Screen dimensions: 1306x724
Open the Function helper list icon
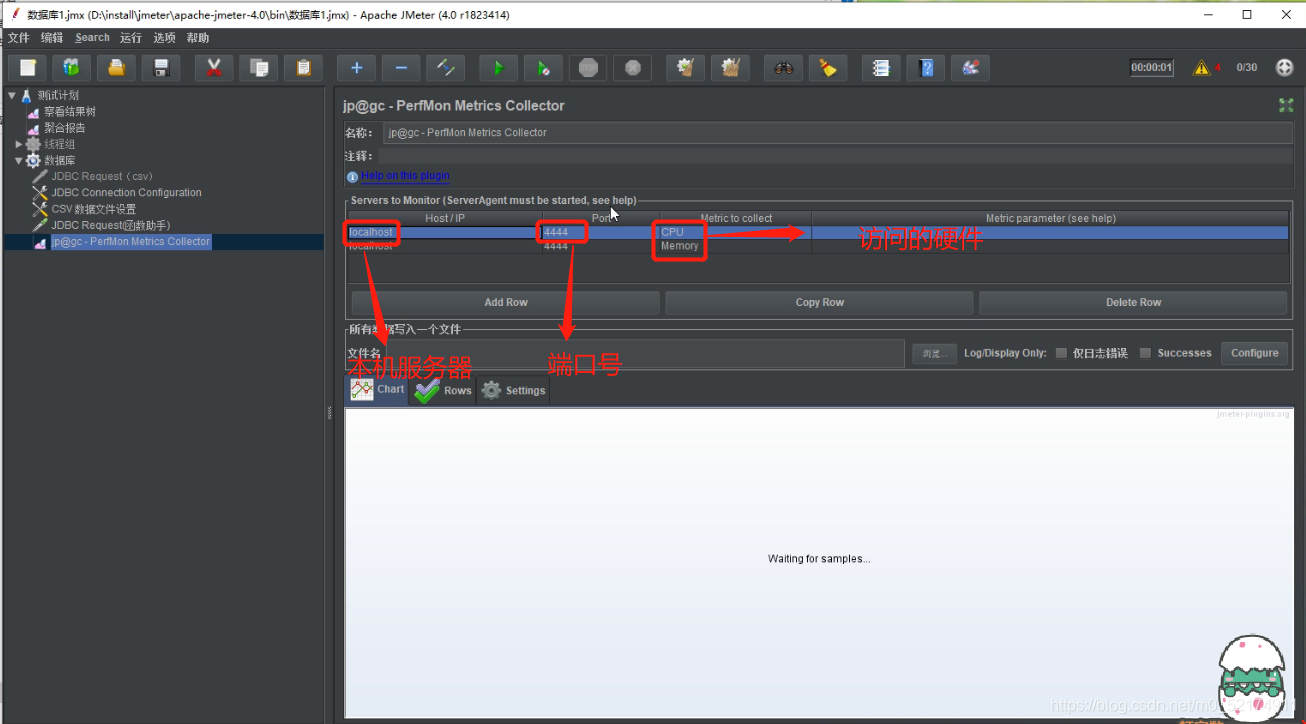(x=881, y=68)
